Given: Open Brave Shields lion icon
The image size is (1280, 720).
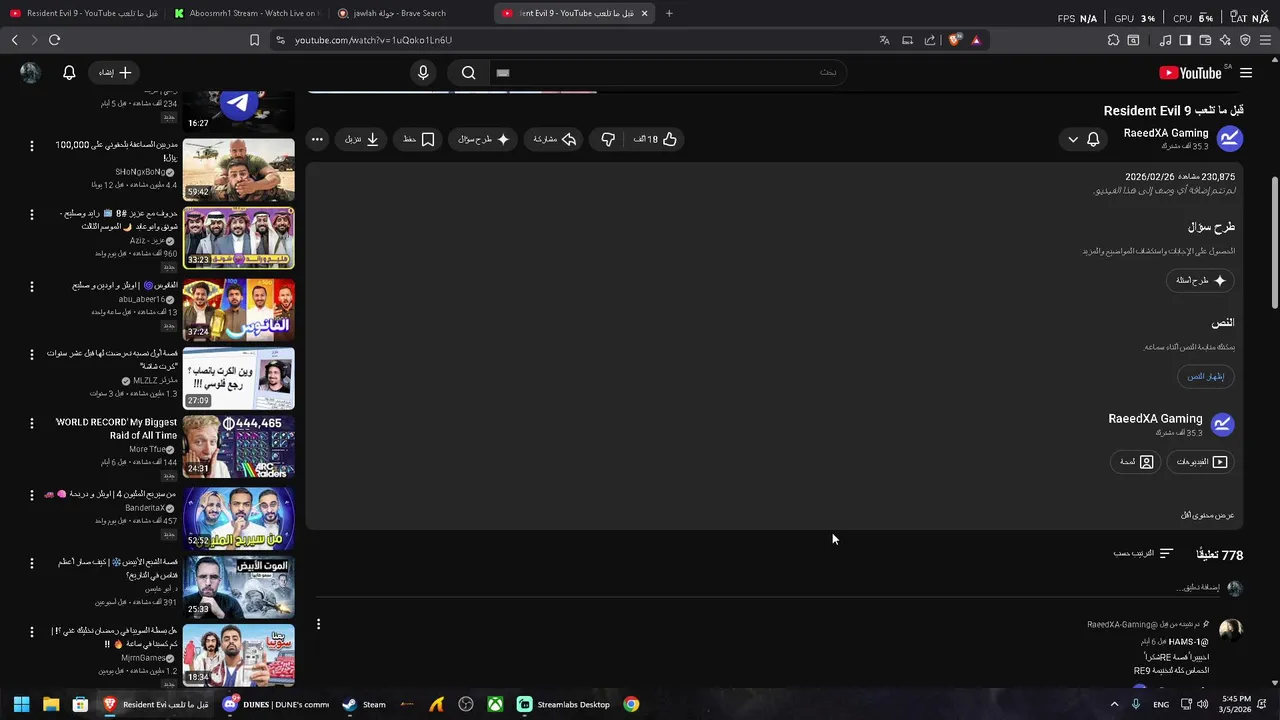Looking at the screenshot, I should (x=954, y=40).
